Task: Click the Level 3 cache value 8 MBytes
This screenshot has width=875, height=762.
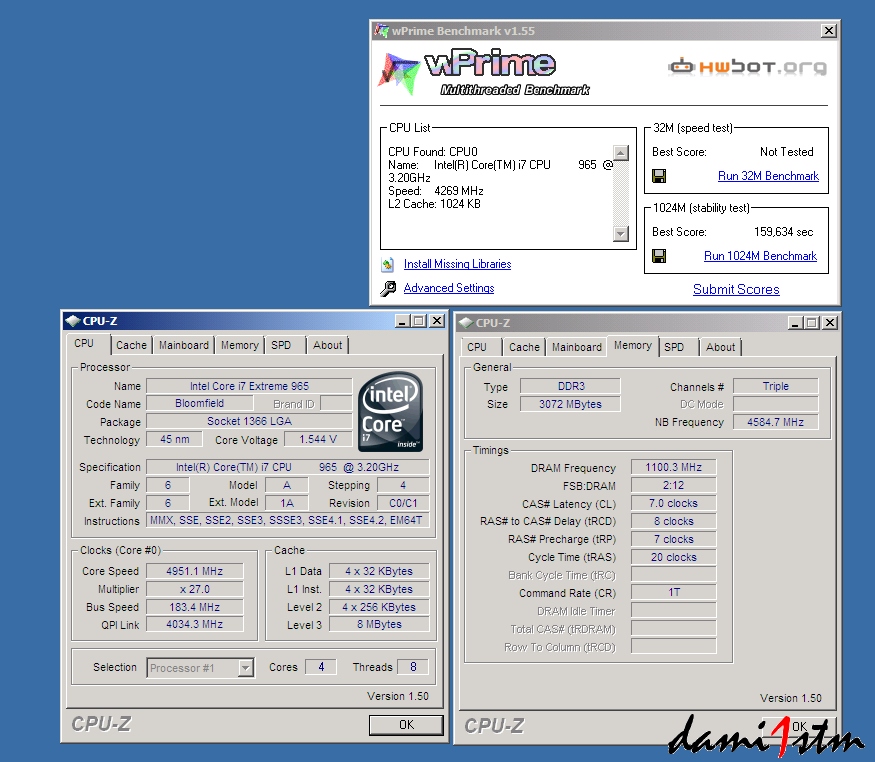Action: (379, 624)
